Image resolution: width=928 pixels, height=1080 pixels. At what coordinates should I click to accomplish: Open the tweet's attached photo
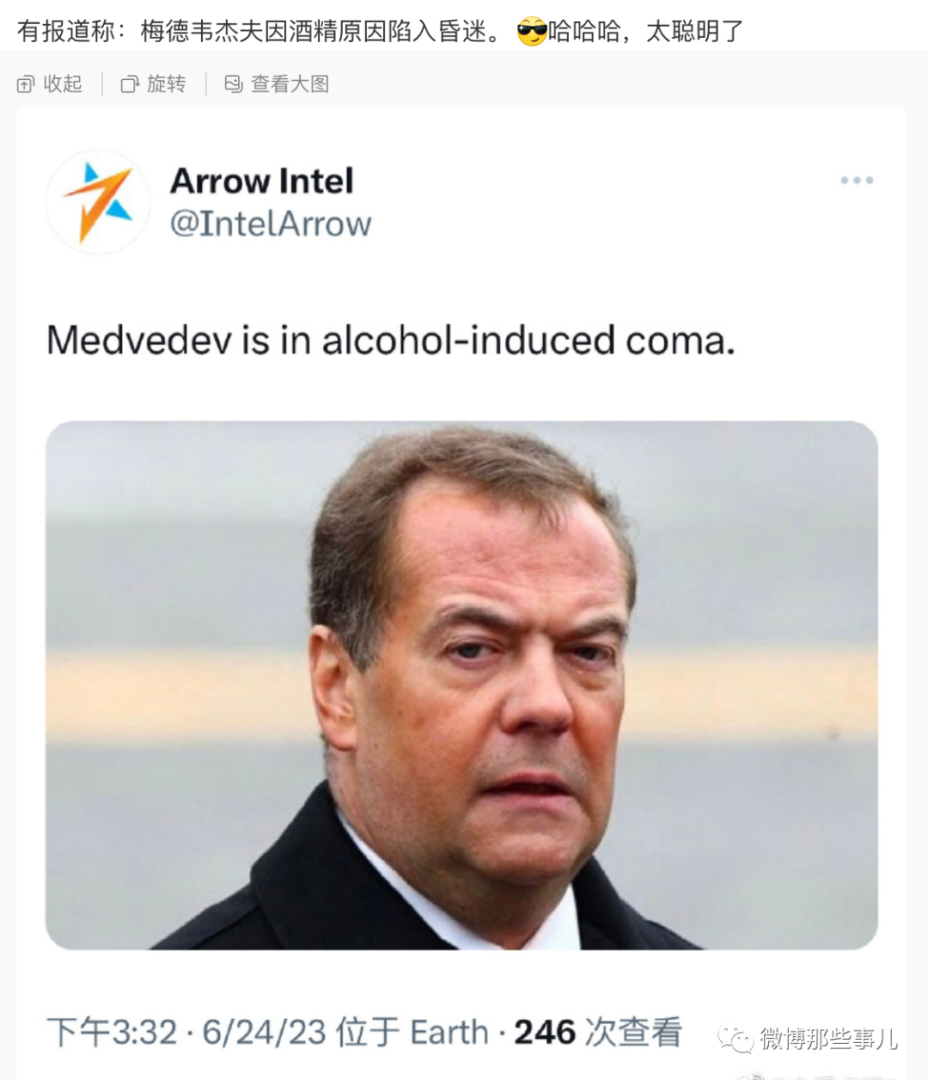(x=461, y=685)
